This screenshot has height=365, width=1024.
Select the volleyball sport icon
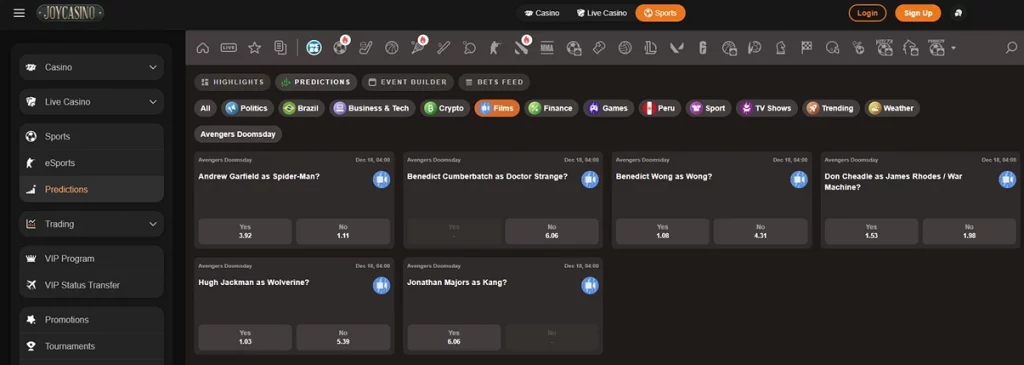coord(625,48)
